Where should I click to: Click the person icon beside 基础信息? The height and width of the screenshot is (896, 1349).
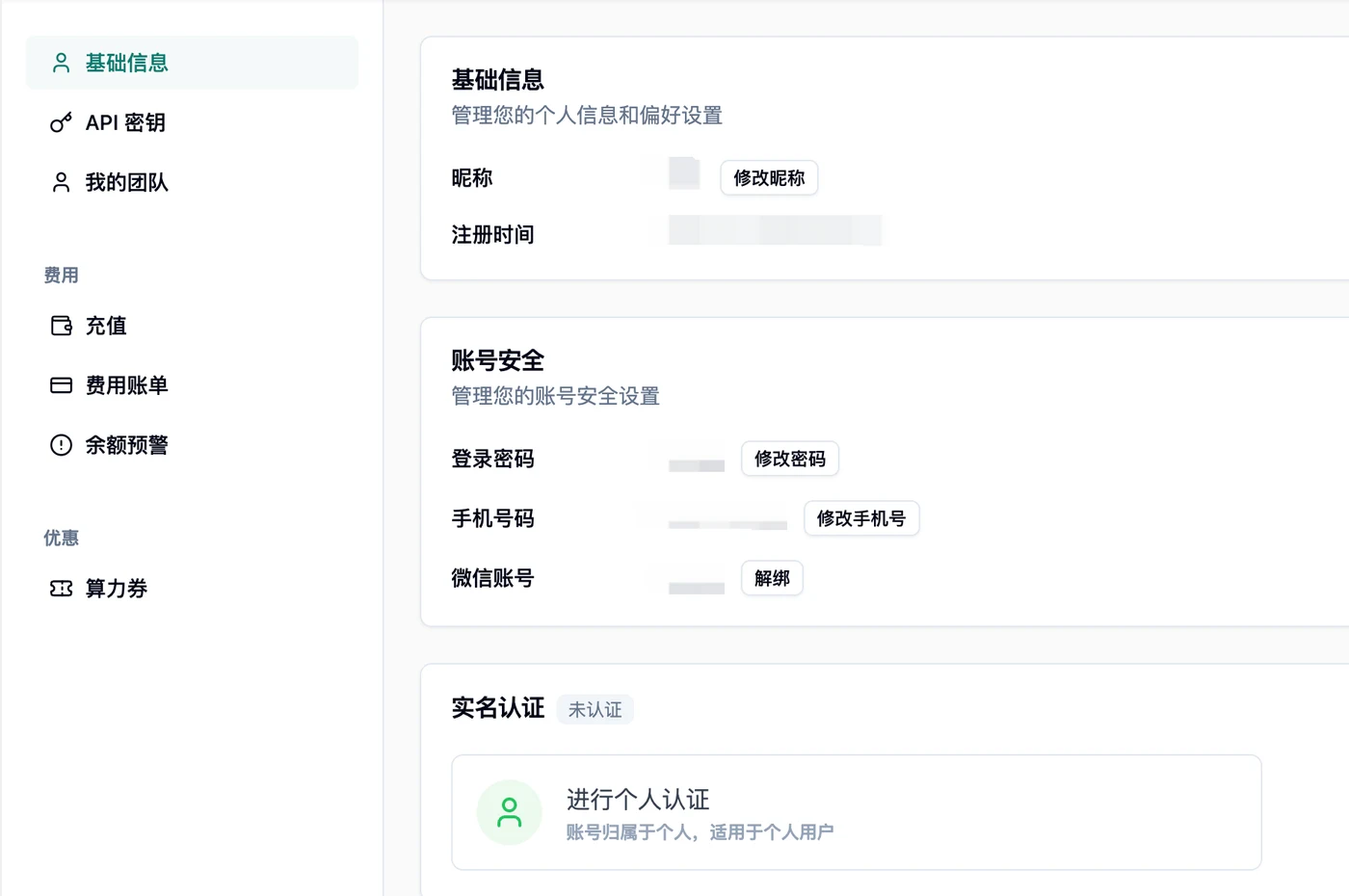61,63
